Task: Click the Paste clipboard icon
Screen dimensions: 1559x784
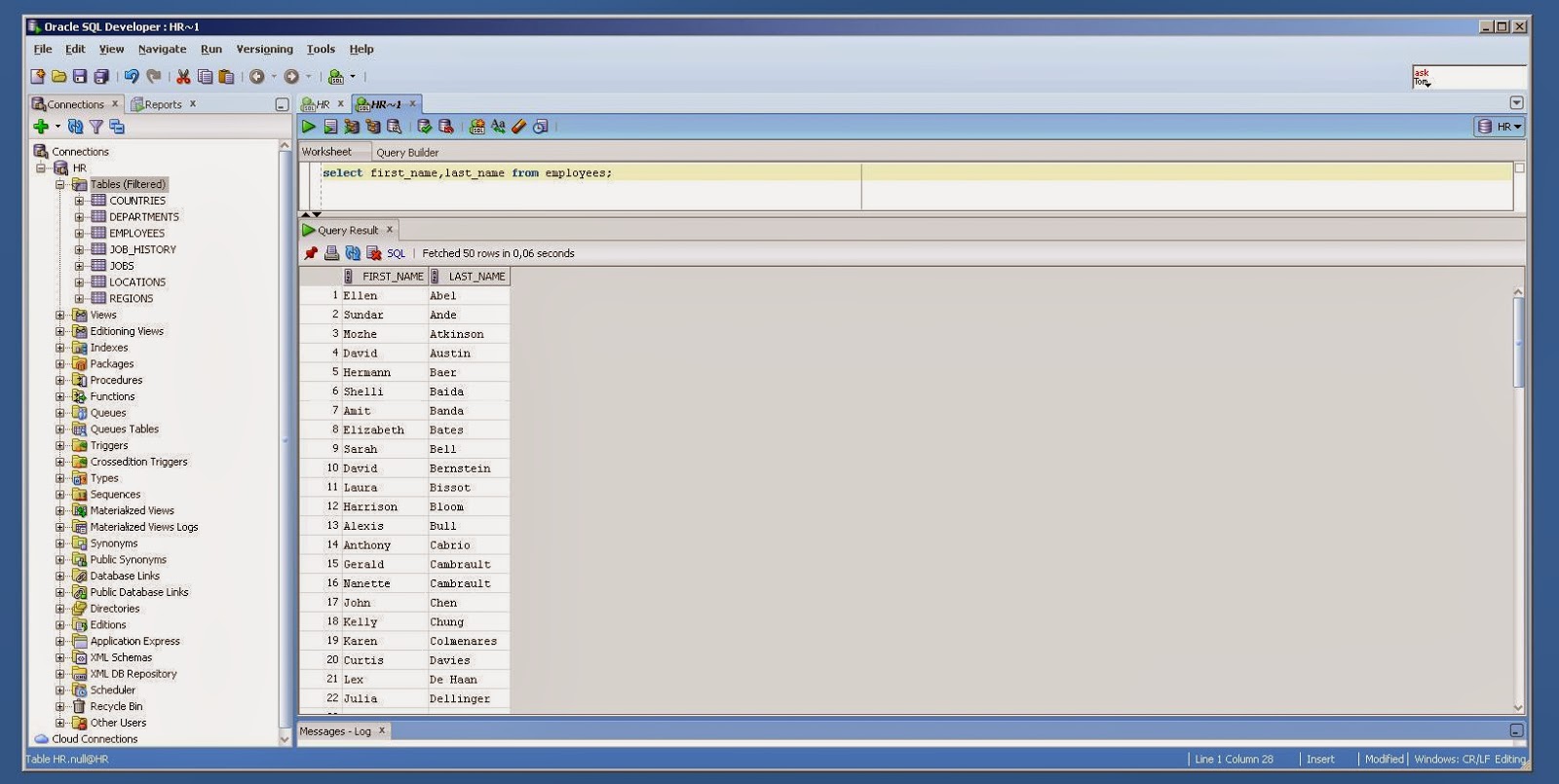Action: [226, 76]
